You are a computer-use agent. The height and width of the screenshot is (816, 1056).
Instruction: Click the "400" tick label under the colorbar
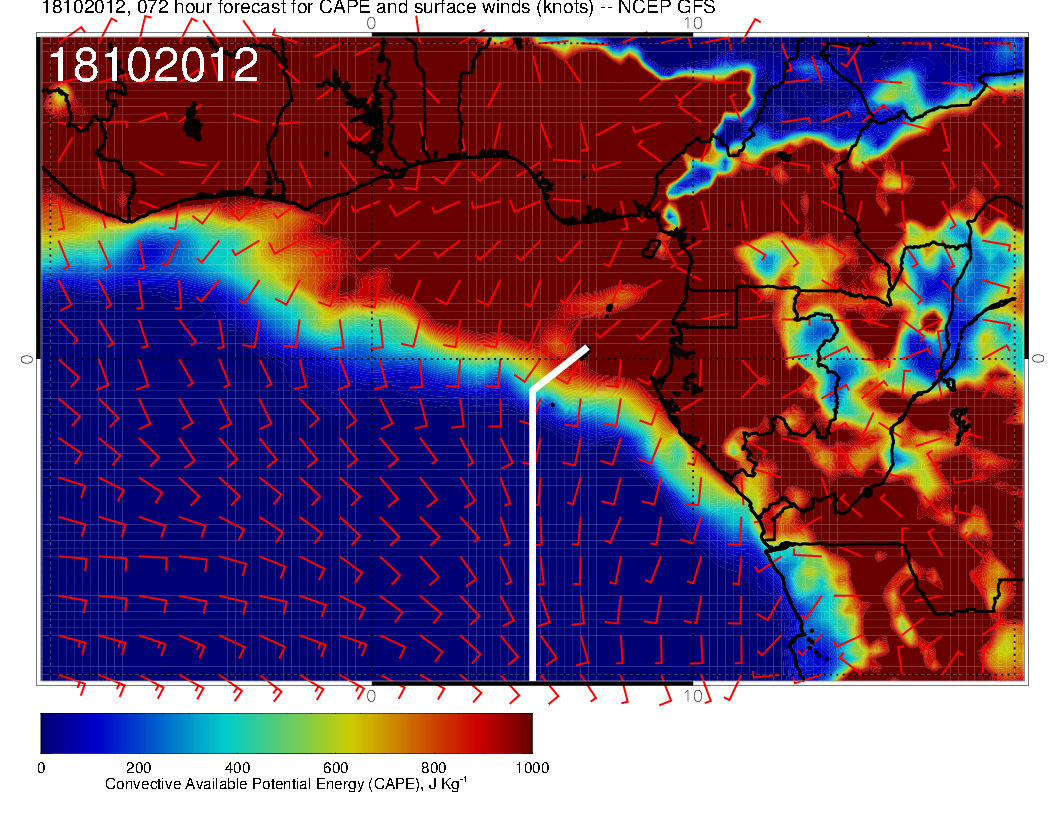point(237,768)
